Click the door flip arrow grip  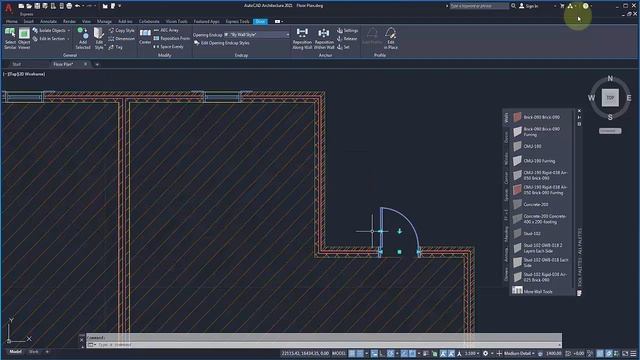(400, 231)
